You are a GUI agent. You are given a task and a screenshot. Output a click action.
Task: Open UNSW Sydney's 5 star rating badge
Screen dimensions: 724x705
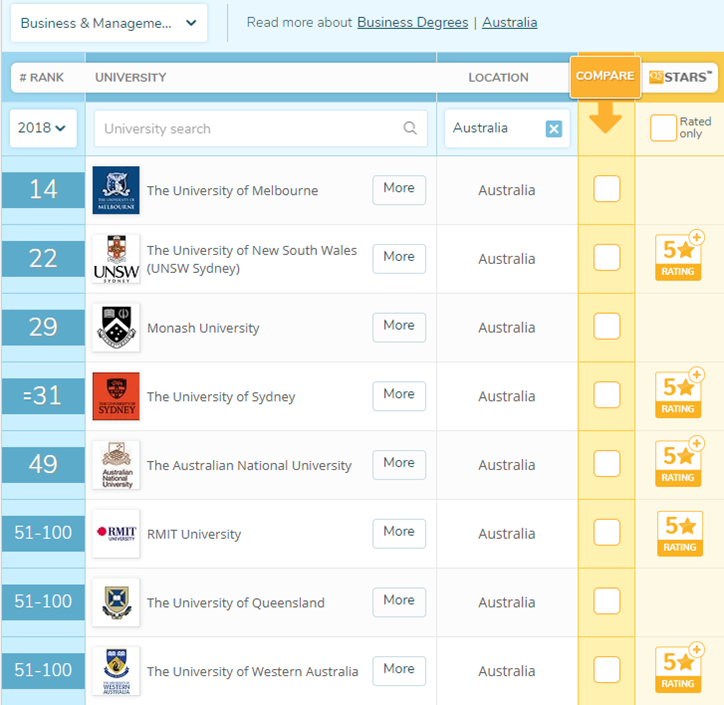point(679,256)
